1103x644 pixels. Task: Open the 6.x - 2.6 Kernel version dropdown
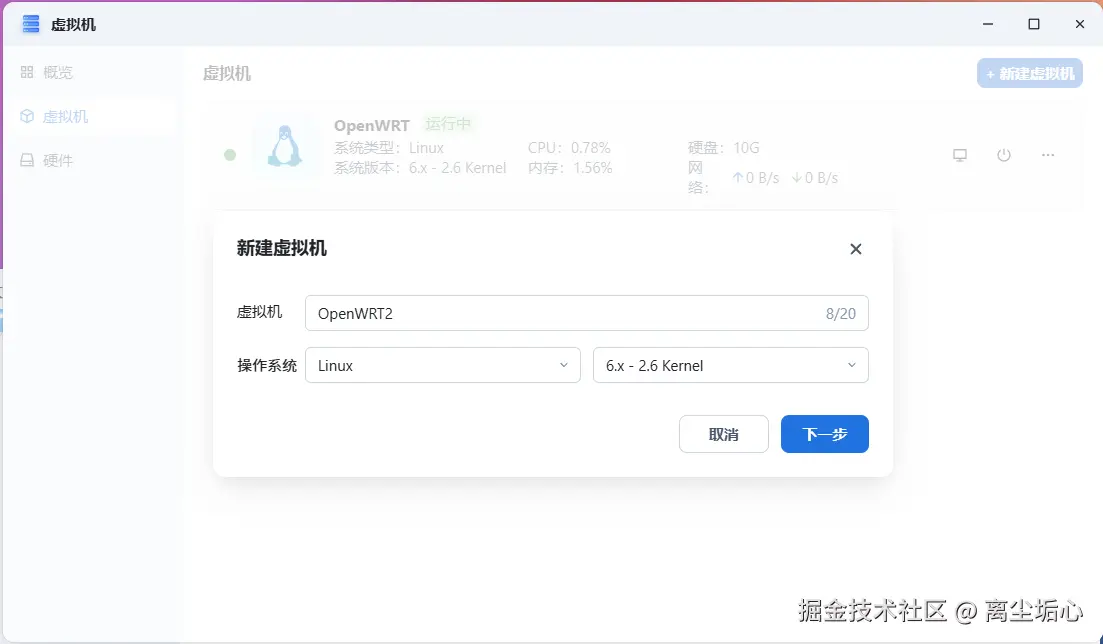pos(731,365)
